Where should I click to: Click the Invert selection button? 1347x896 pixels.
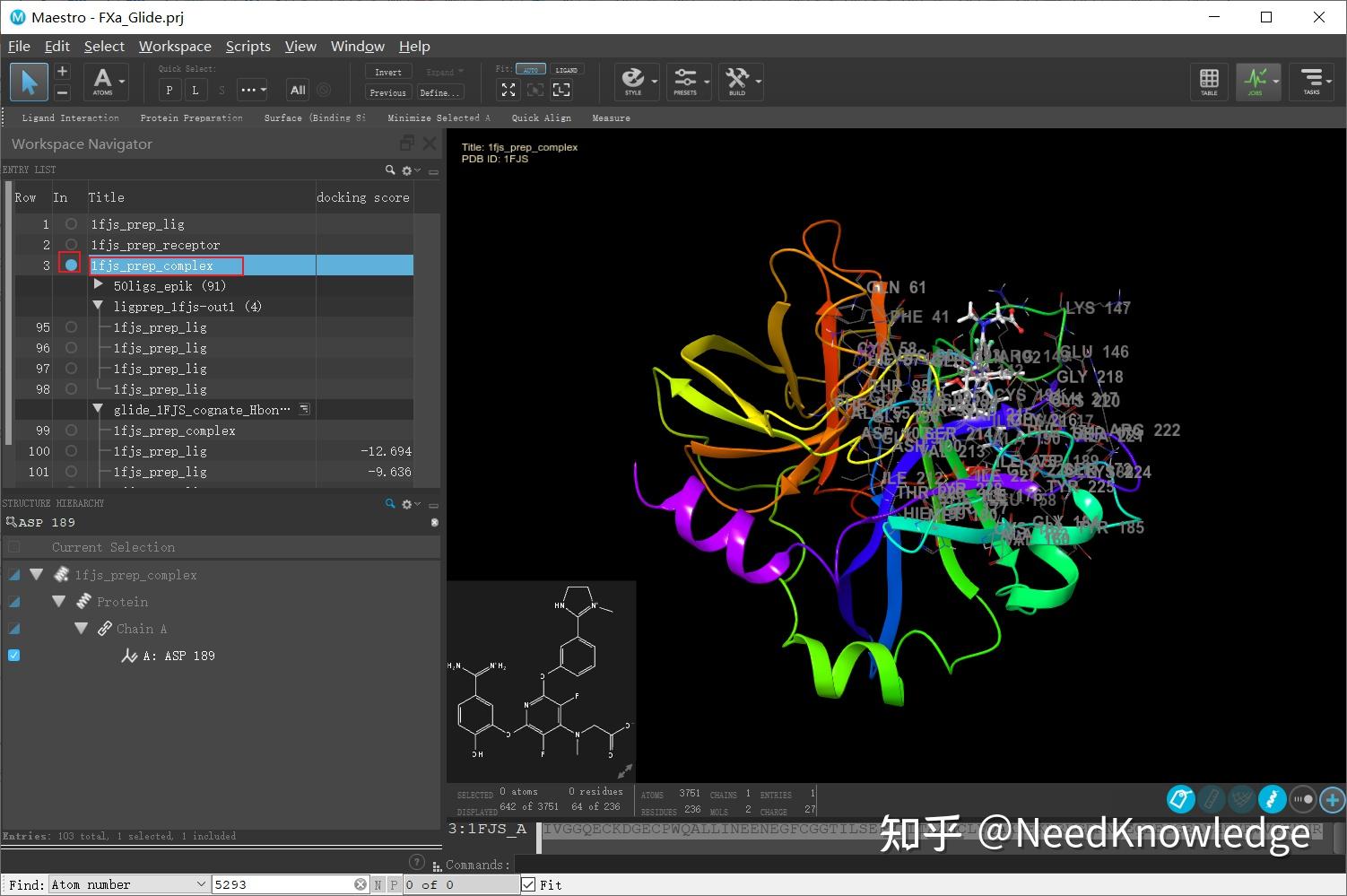[387, 71]
